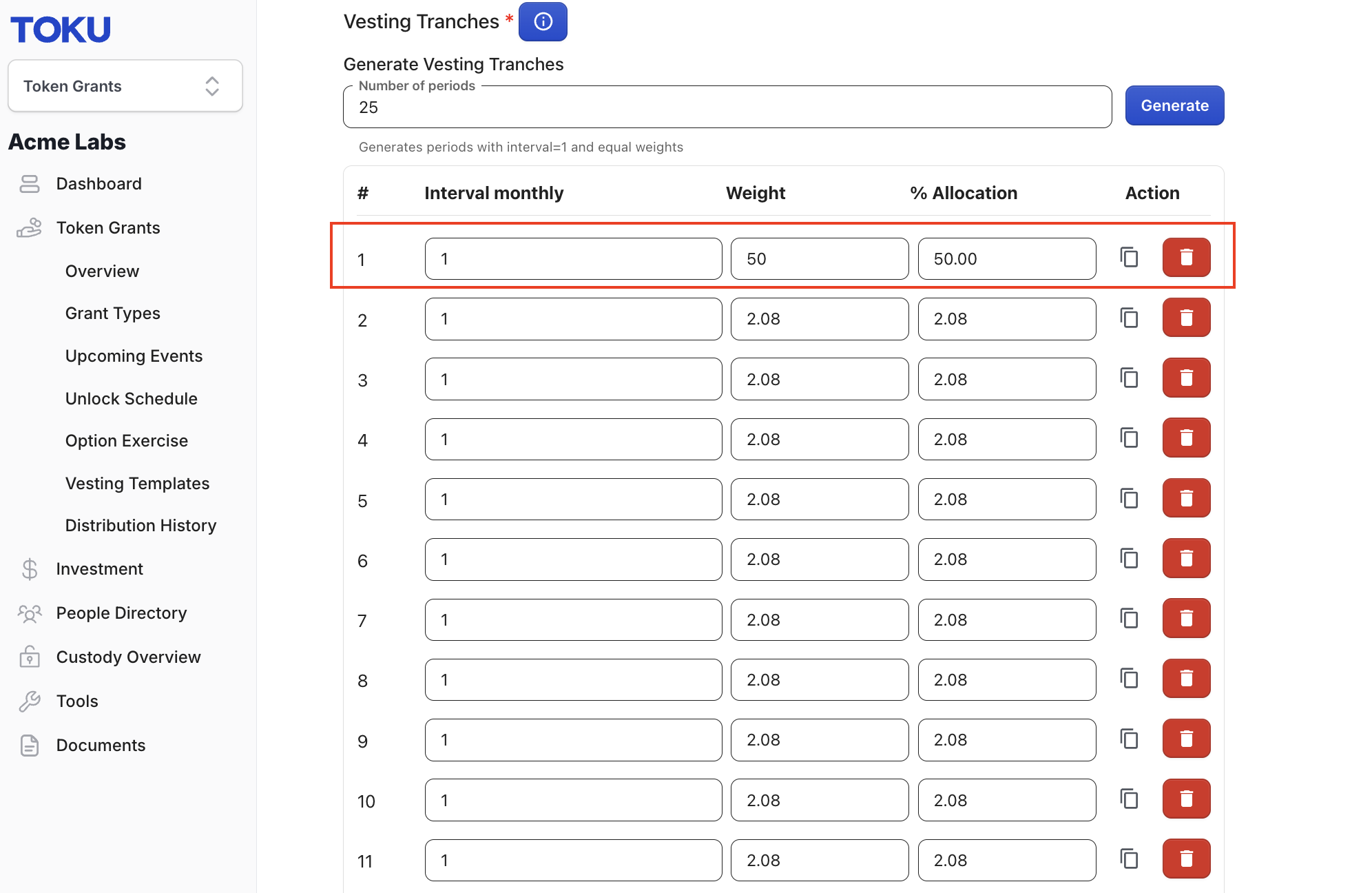This screenshot has width=1372, height=893.
Task: Select % Allocation field in row 2
Action: pos(1006,319)
